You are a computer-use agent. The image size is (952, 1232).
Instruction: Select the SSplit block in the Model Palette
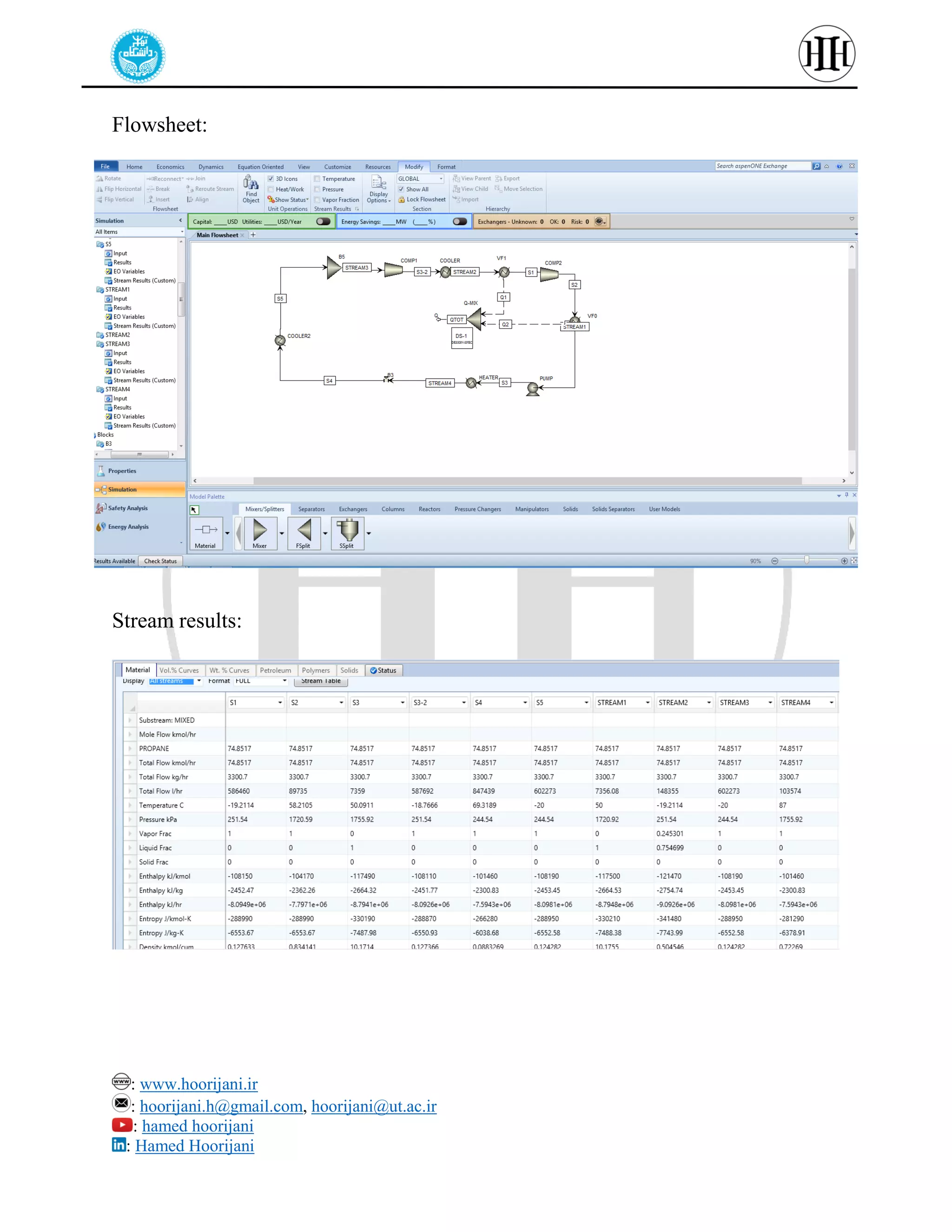347,534
